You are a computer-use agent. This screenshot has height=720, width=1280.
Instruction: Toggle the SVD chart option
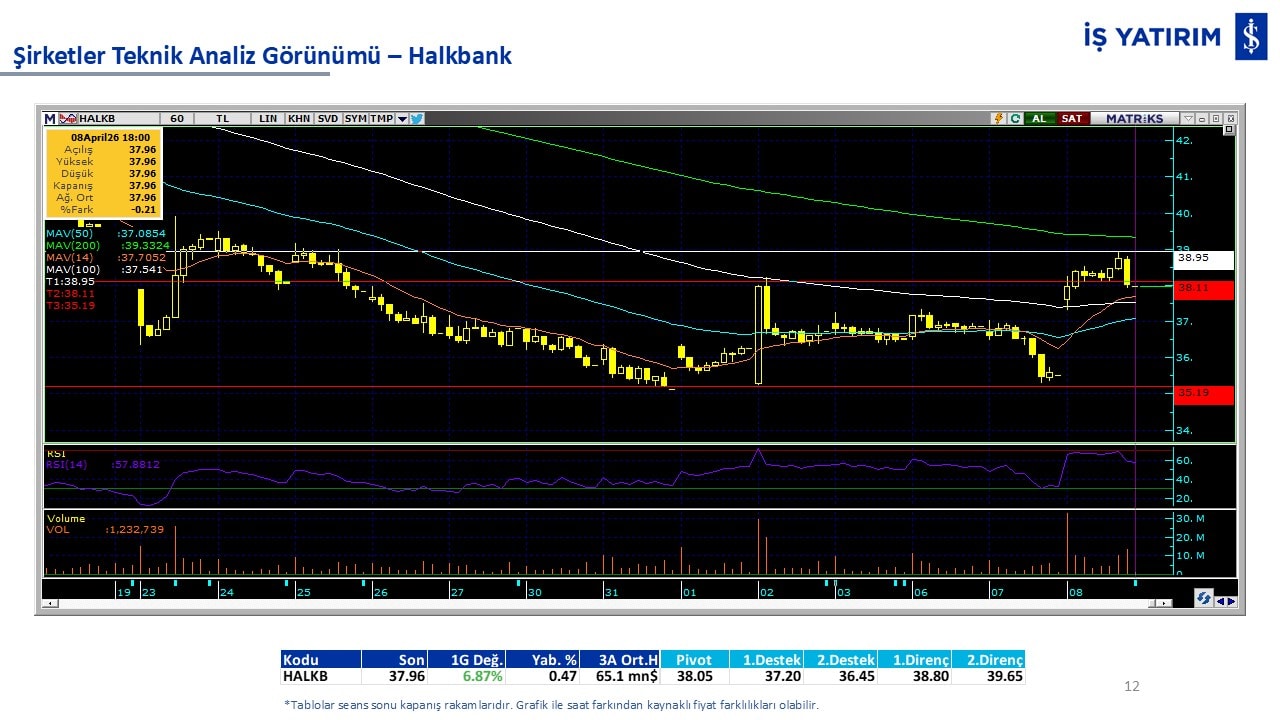point(328,118)
